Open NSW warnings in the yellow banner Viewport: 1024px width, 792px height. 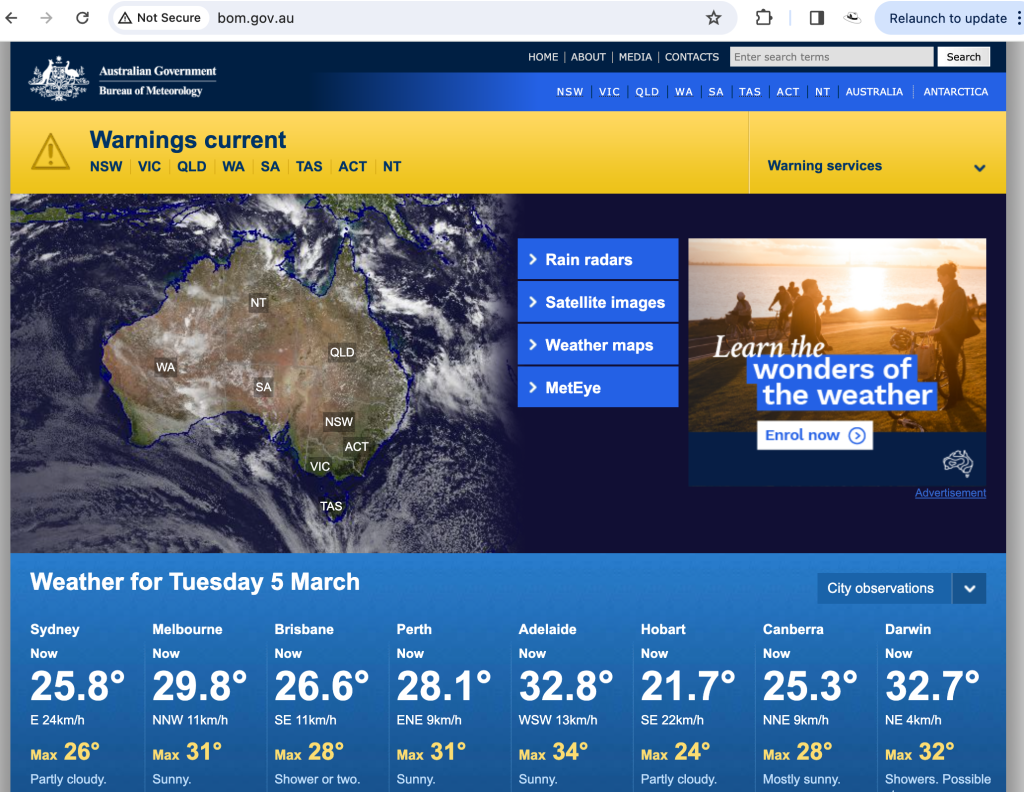(x=106, y=166)
